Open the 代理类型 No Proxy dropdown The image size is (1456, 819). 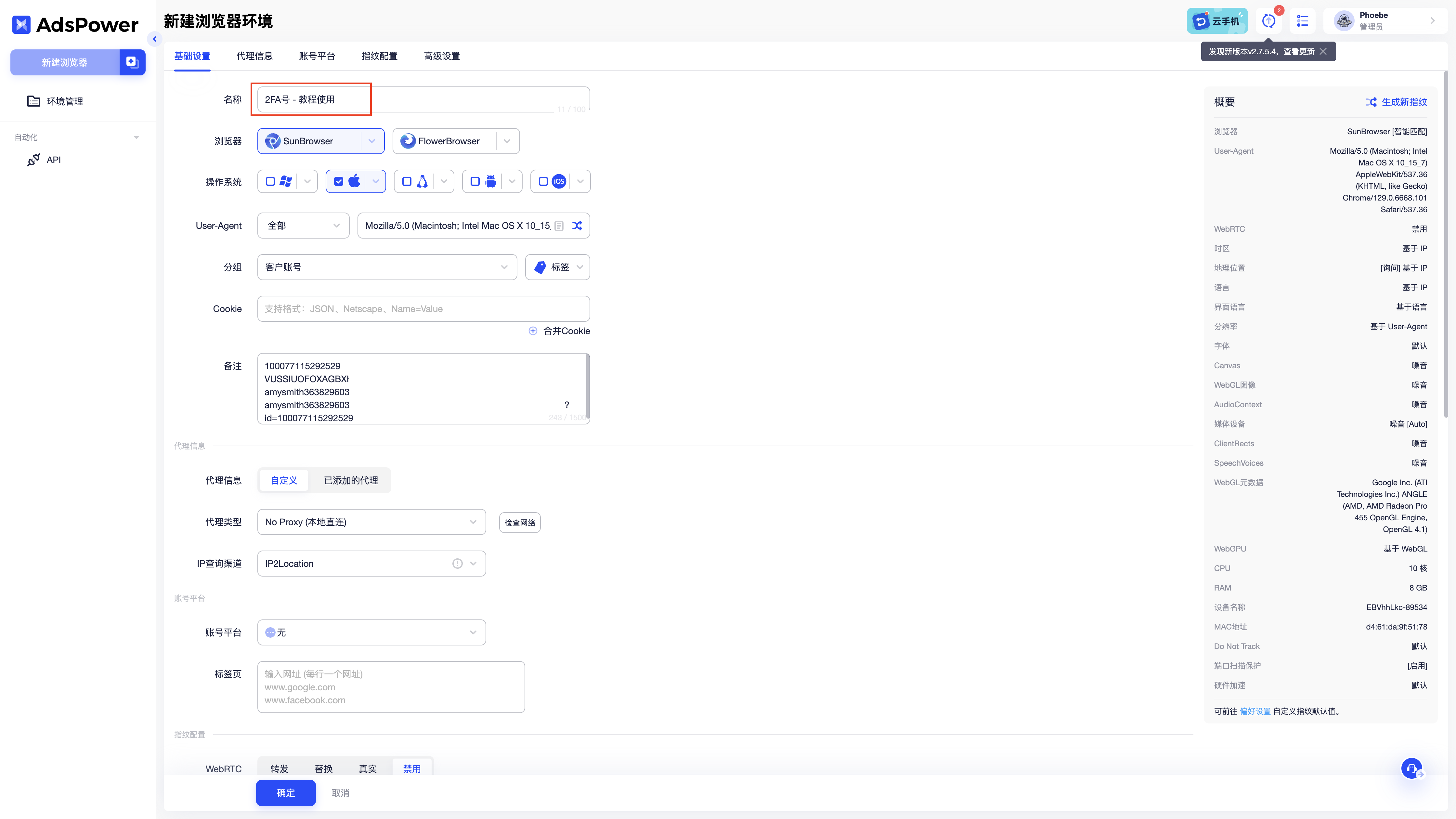point(371,522)
